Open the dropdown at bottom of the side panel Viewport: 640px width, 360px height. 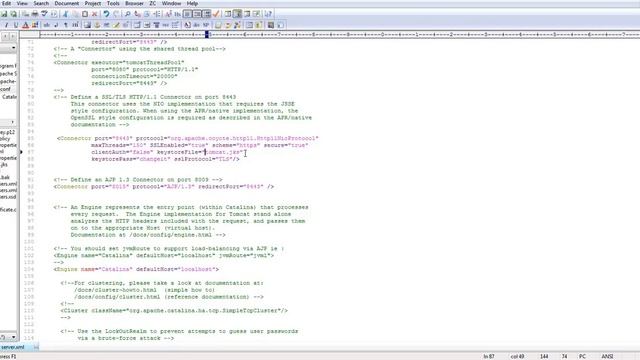coord(13,337)
